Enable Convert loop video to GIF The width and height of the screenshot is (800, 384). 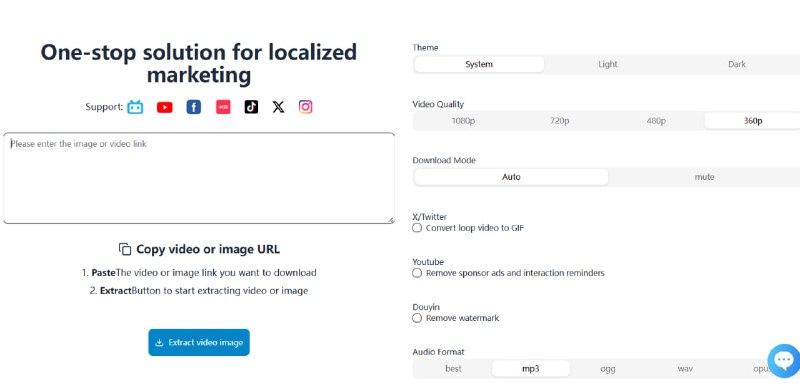point(417,228)
